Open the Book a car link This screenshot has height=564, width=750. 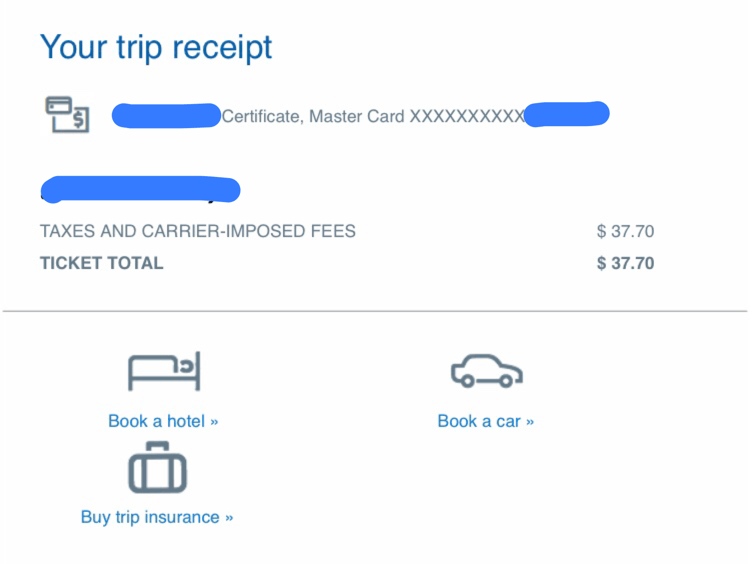click(485, 421)
